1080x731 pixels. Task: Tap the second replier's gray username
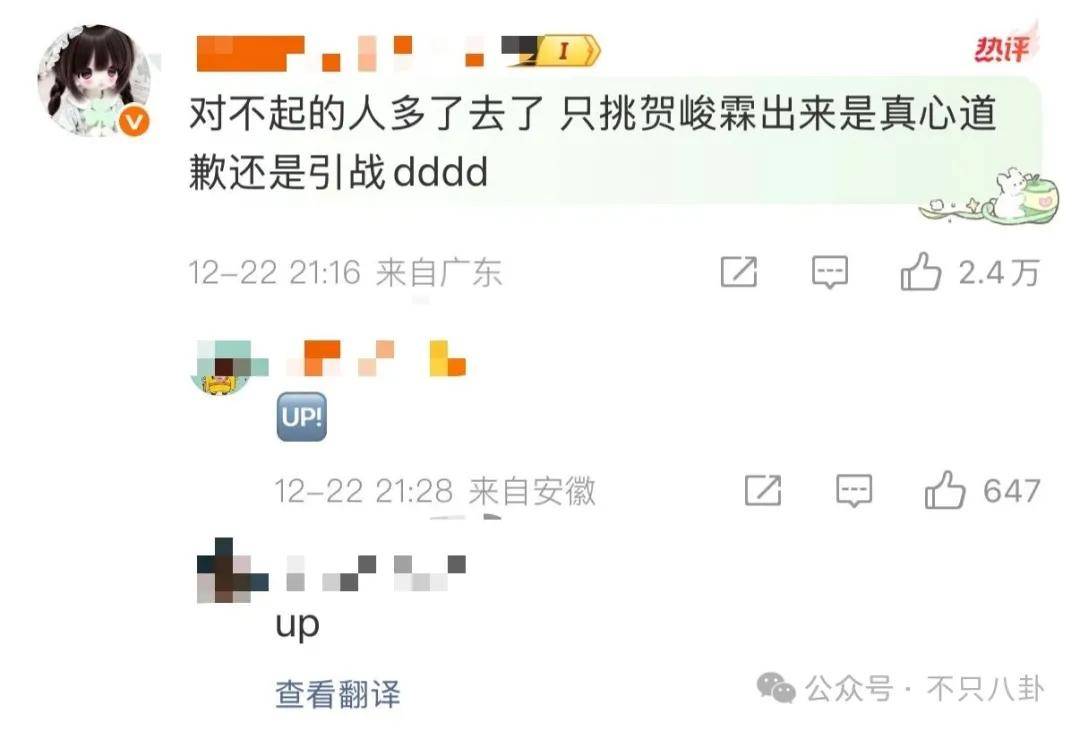click(x=375, y=573)
